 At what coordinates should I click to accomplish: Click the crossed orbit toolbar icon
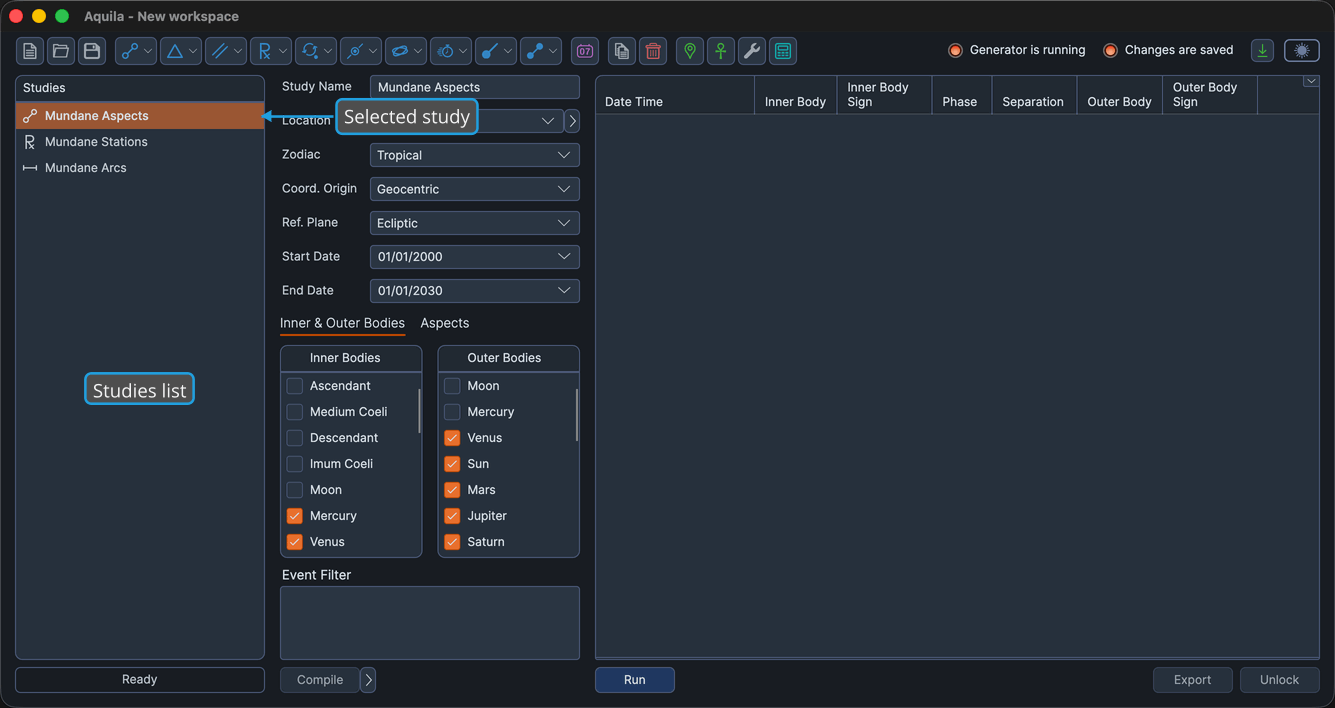[x=354, y=51]
